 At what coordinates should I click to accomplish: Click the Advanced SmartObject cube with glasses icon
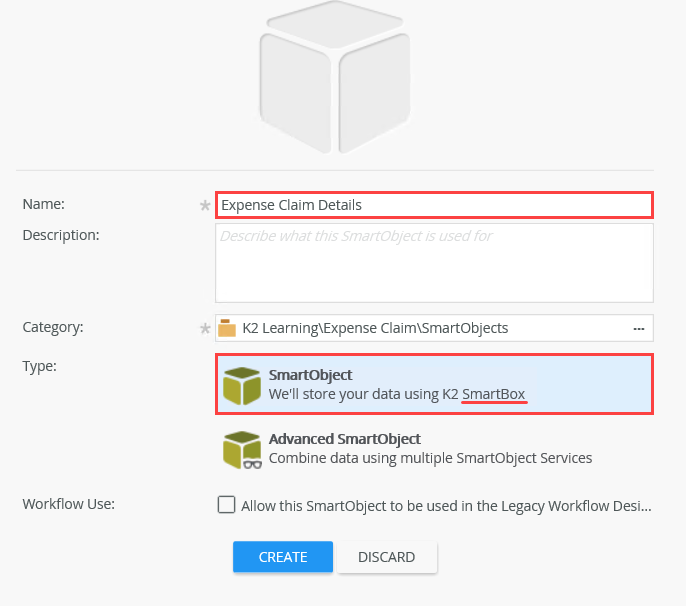click(242, 450)
